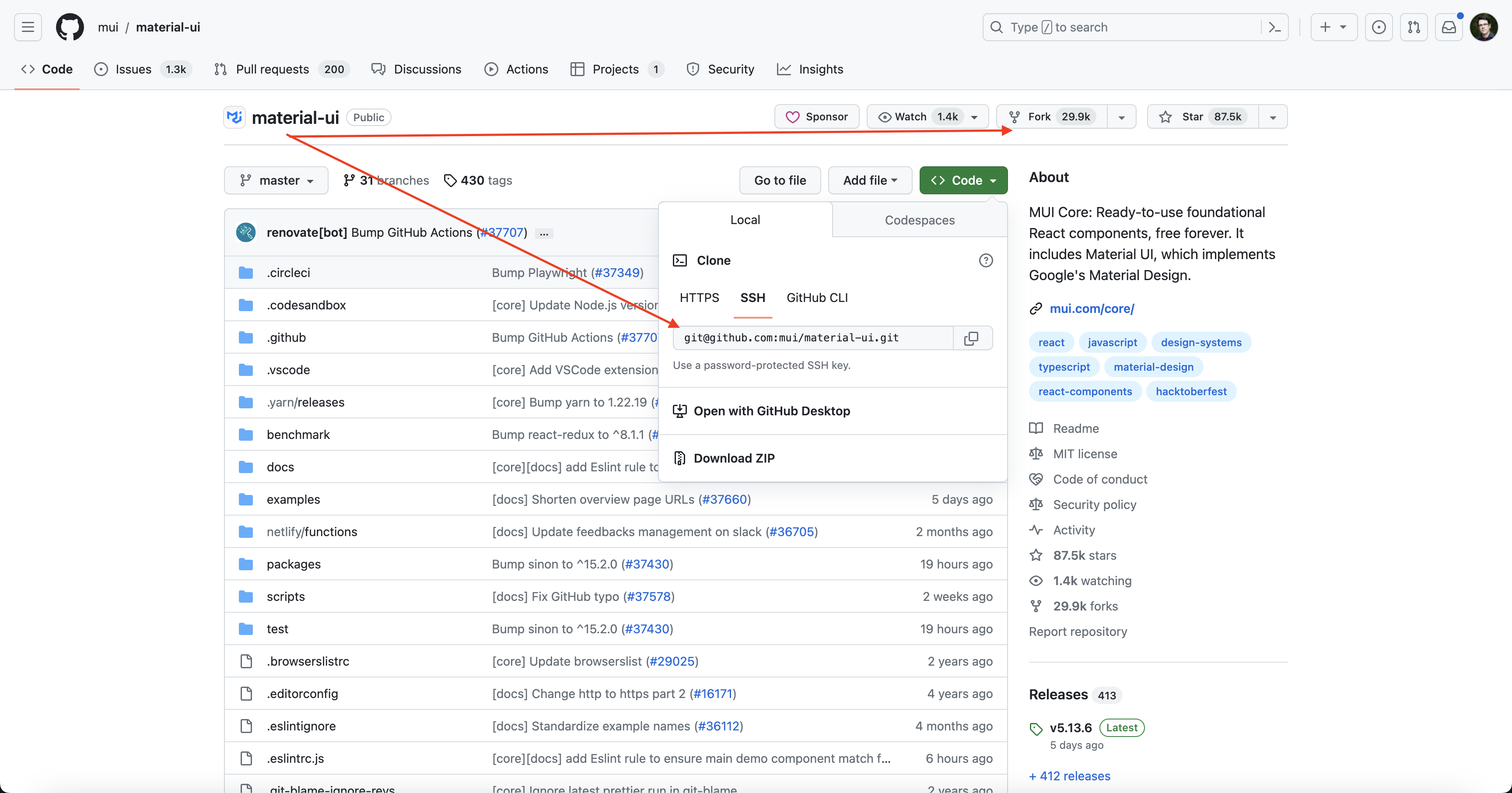Screen dimensions: 1512x793
Task: Open the docs folder
Action: pyautogui.click(x=280, y=467)
